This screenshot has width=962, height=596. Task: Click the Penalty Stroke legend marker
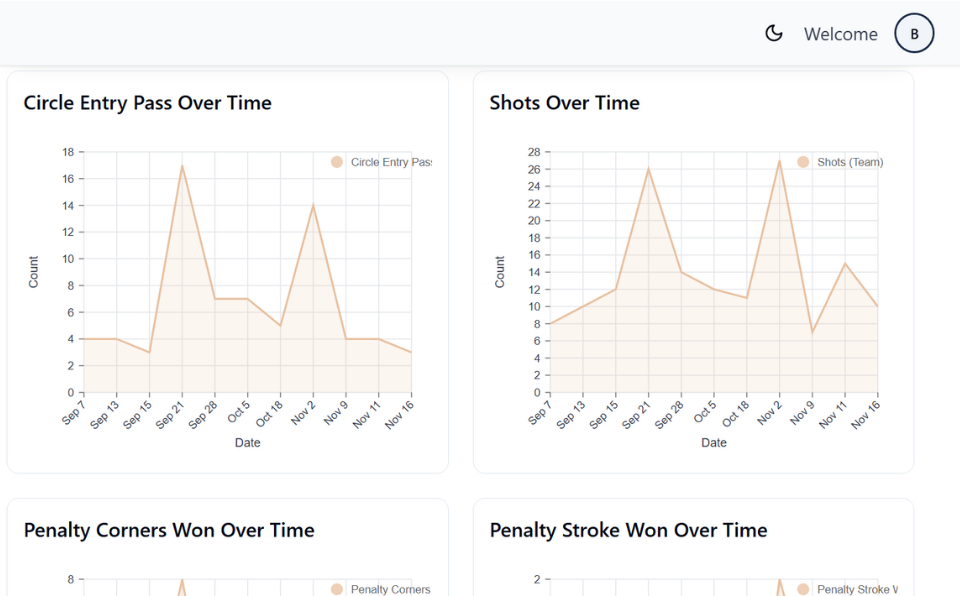pyautogui.click(x=805, y=589)
